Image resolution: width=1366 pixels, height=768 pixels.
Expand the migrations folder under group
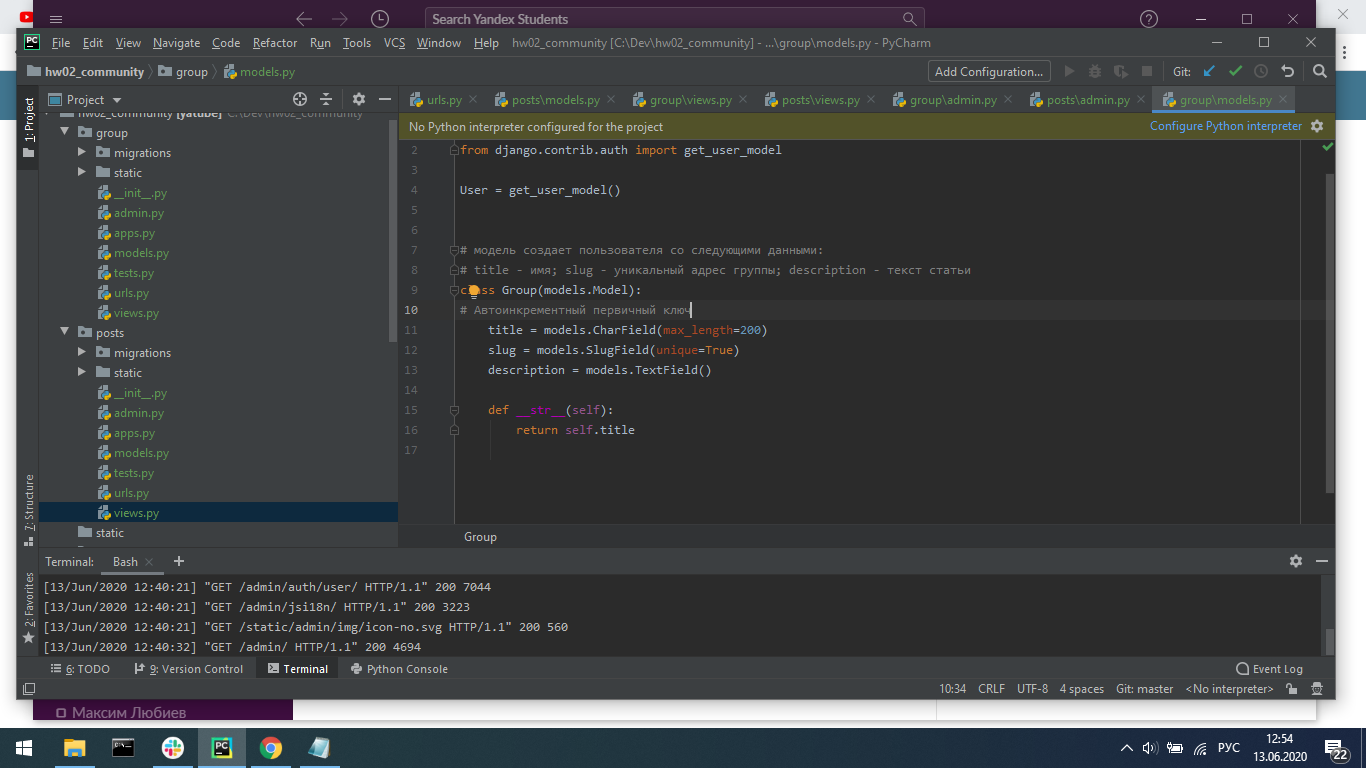click(84, 153)
